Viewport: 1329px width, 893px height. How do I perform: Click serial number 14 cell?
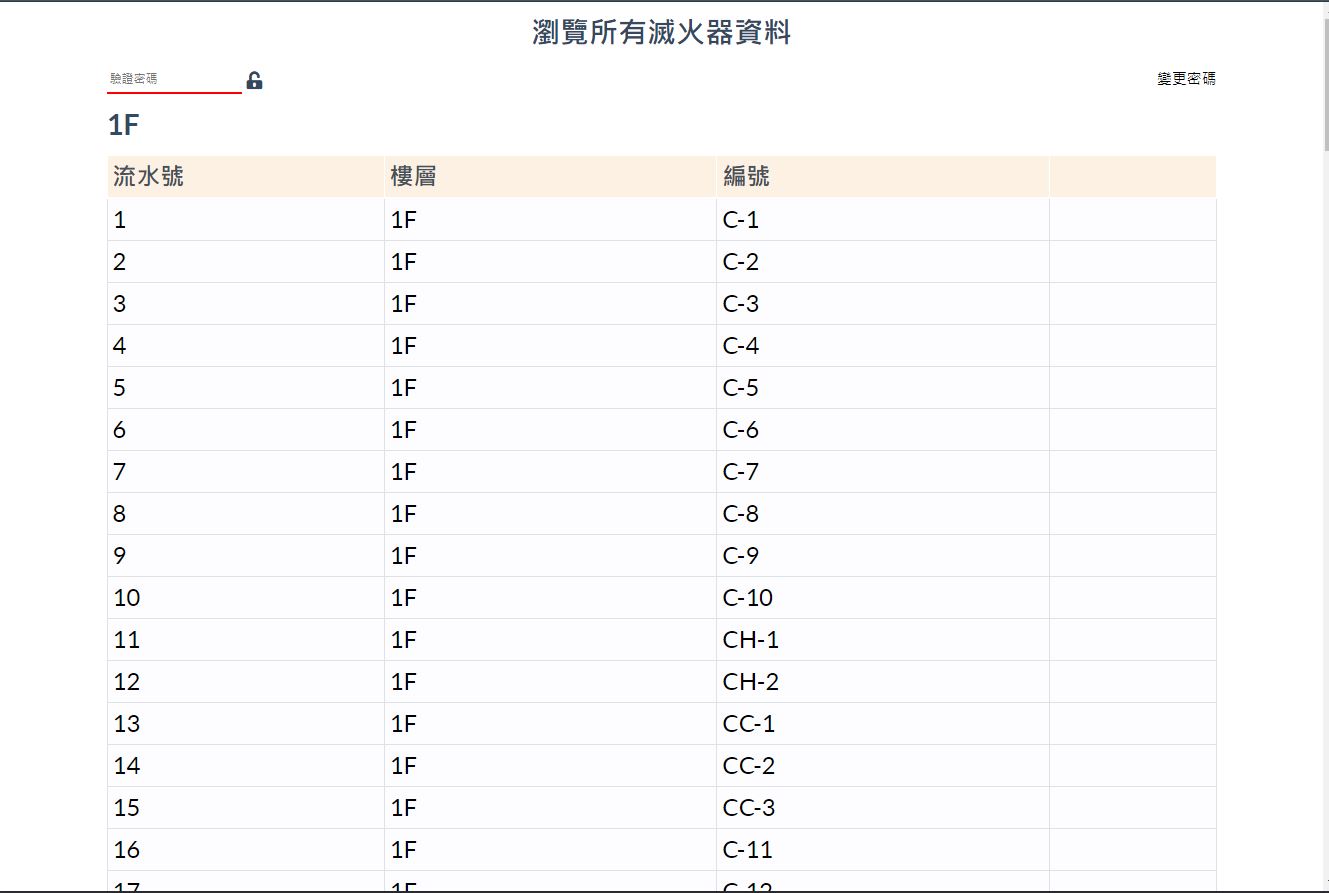pyautogui.click(x=127, y=766)
